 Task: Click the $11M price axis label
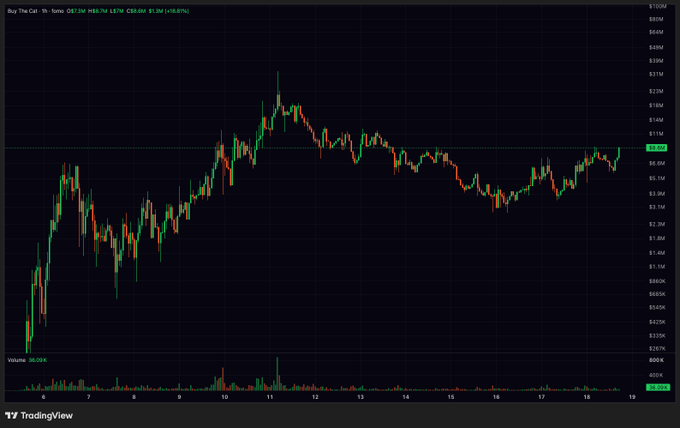tap(656, 134)
